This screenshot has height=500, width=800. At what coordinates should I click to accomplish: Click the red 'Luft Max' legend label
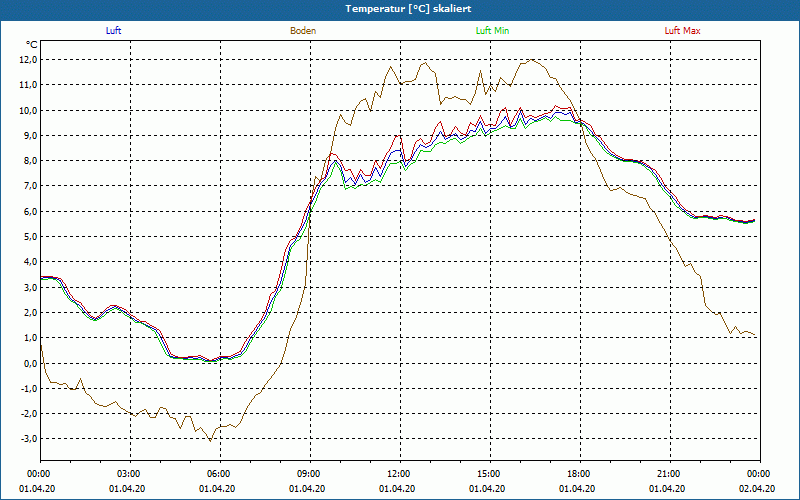click(682, 31)
